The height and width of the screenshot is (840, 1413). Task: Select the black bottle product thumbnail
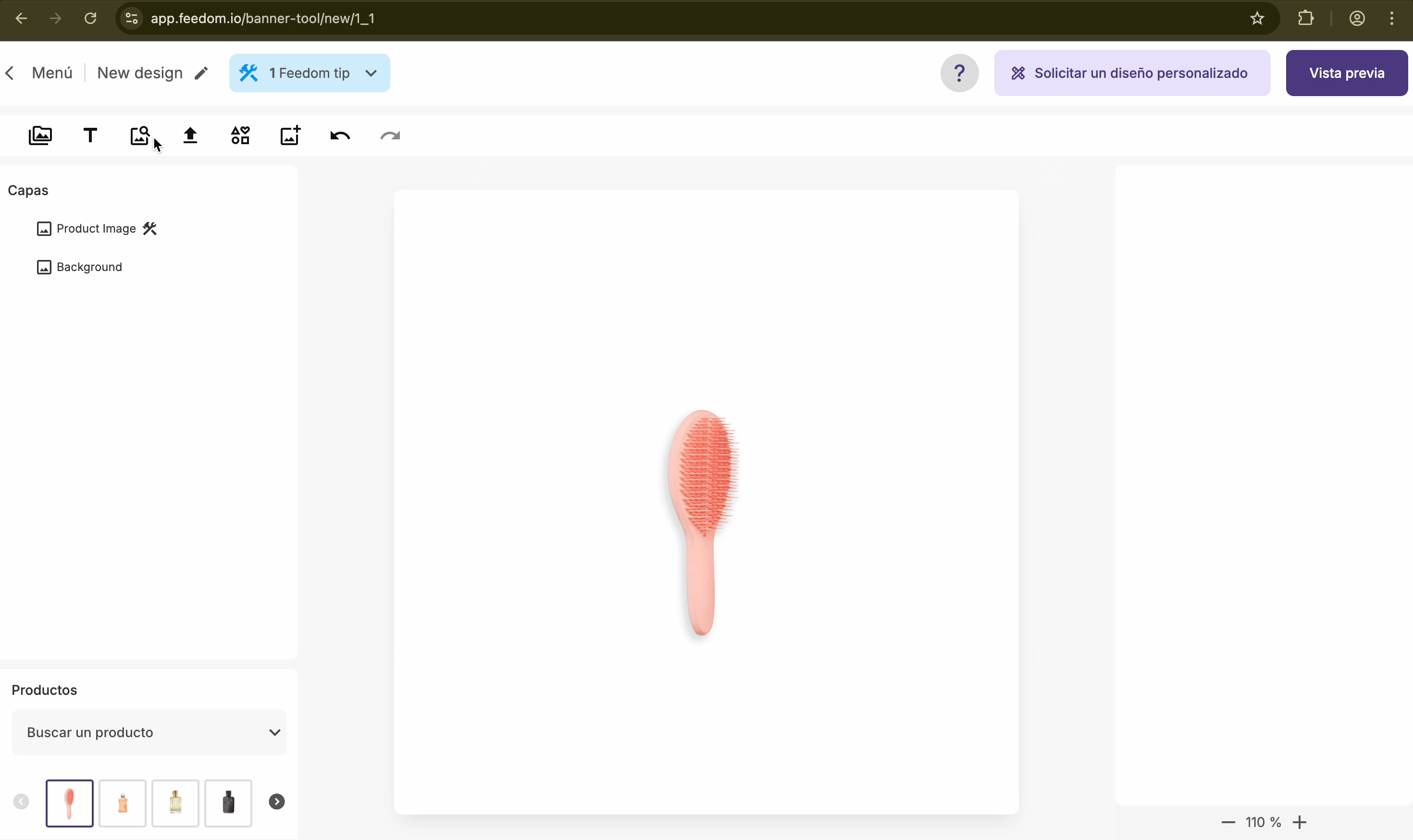pyautogui.click(x=228, y=803)
